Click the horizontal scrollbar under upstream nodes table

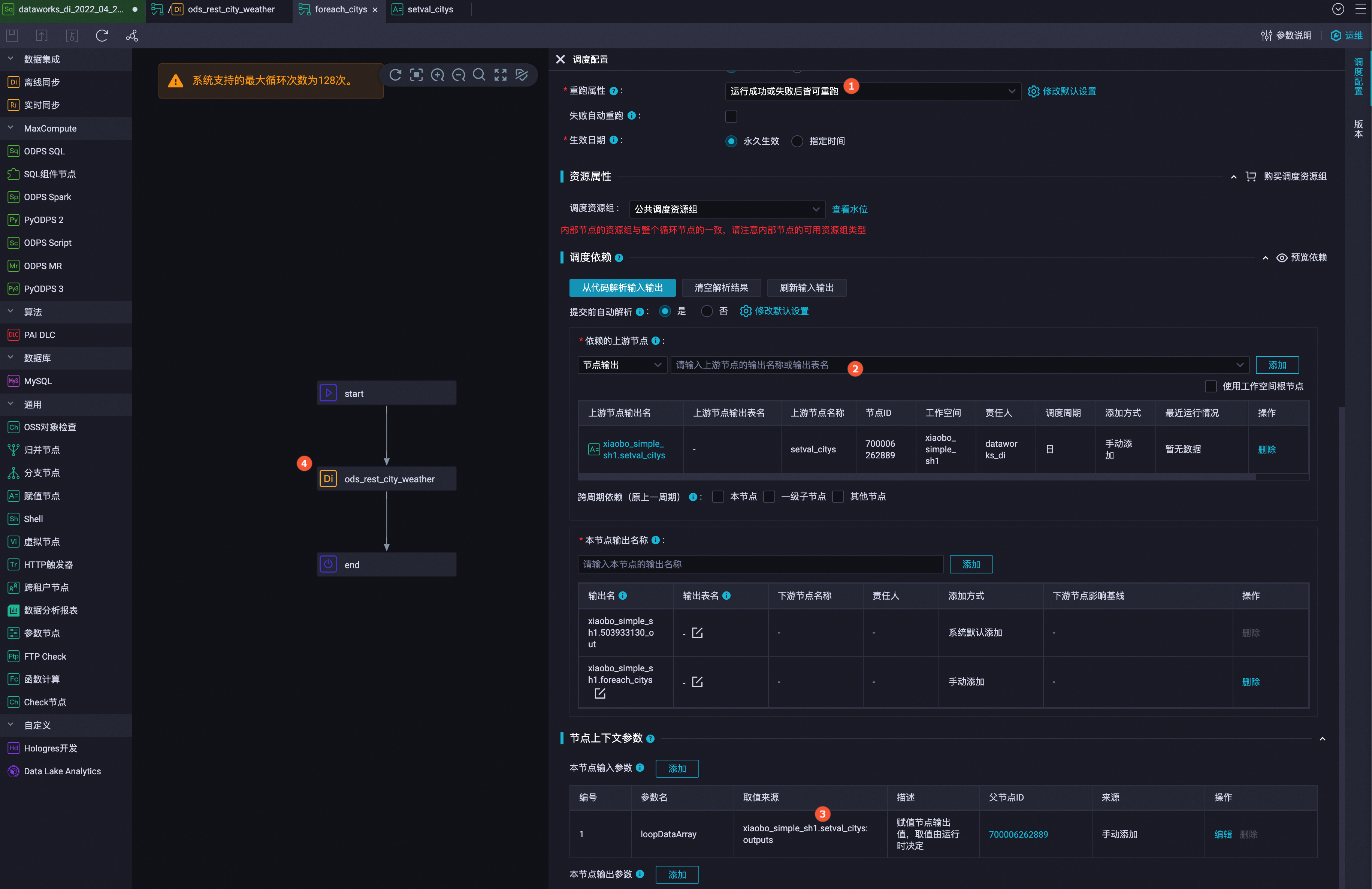point(916,477)
